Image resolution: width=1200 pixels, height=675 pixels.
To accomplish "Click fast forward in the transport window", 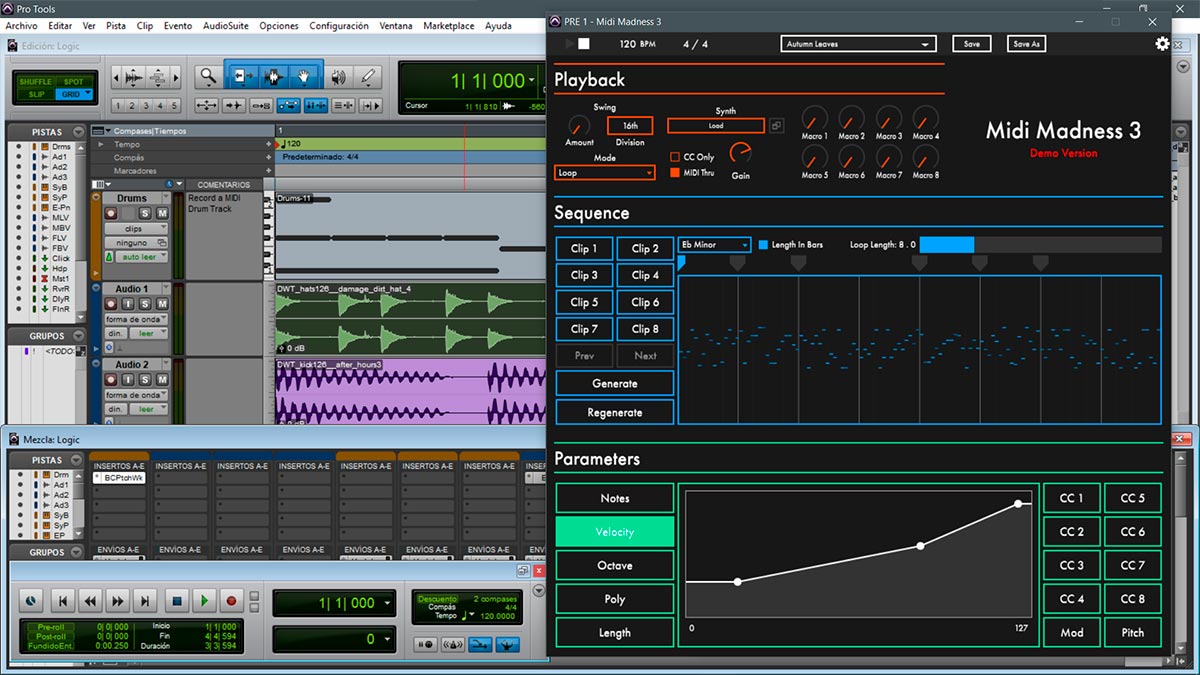I will click(118, 601).
